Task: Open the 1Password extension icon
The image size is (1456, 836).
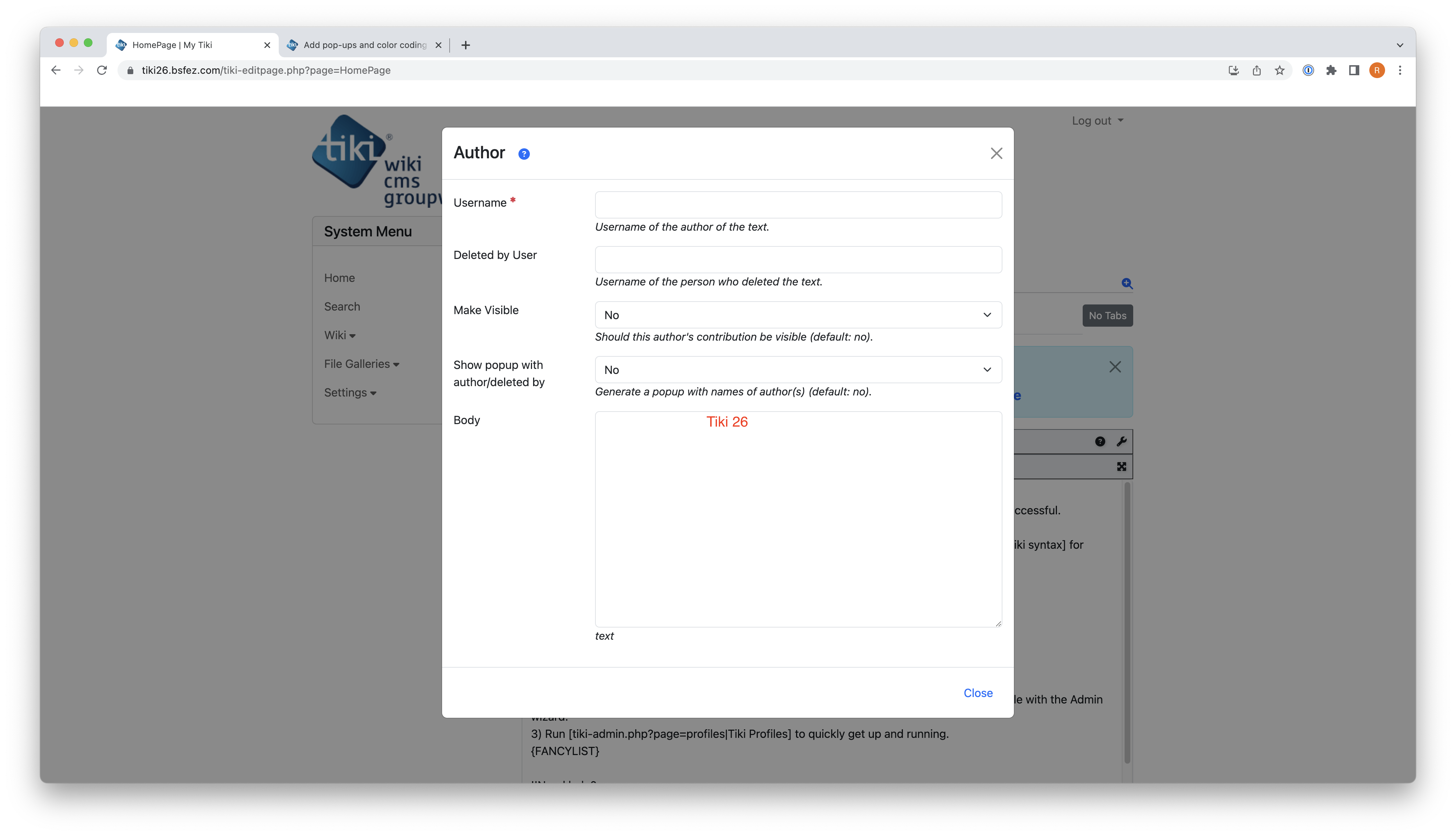Action: pos(1308,70)
